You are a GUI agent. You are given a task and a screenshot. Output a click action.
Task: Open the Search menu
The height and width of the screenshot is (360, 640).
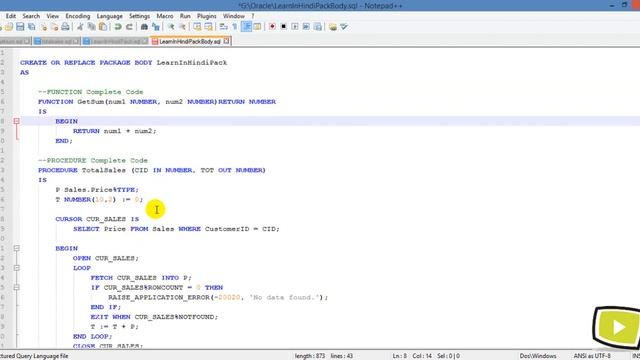pos(31,16)
